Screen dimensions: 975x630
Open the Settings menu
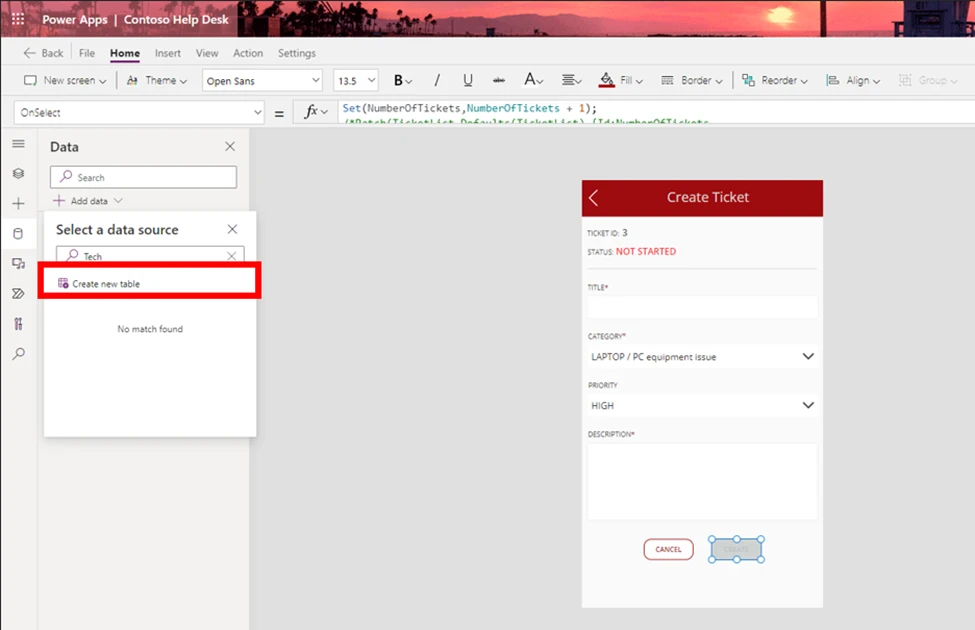pyautogui.click(x=297, y=53)
